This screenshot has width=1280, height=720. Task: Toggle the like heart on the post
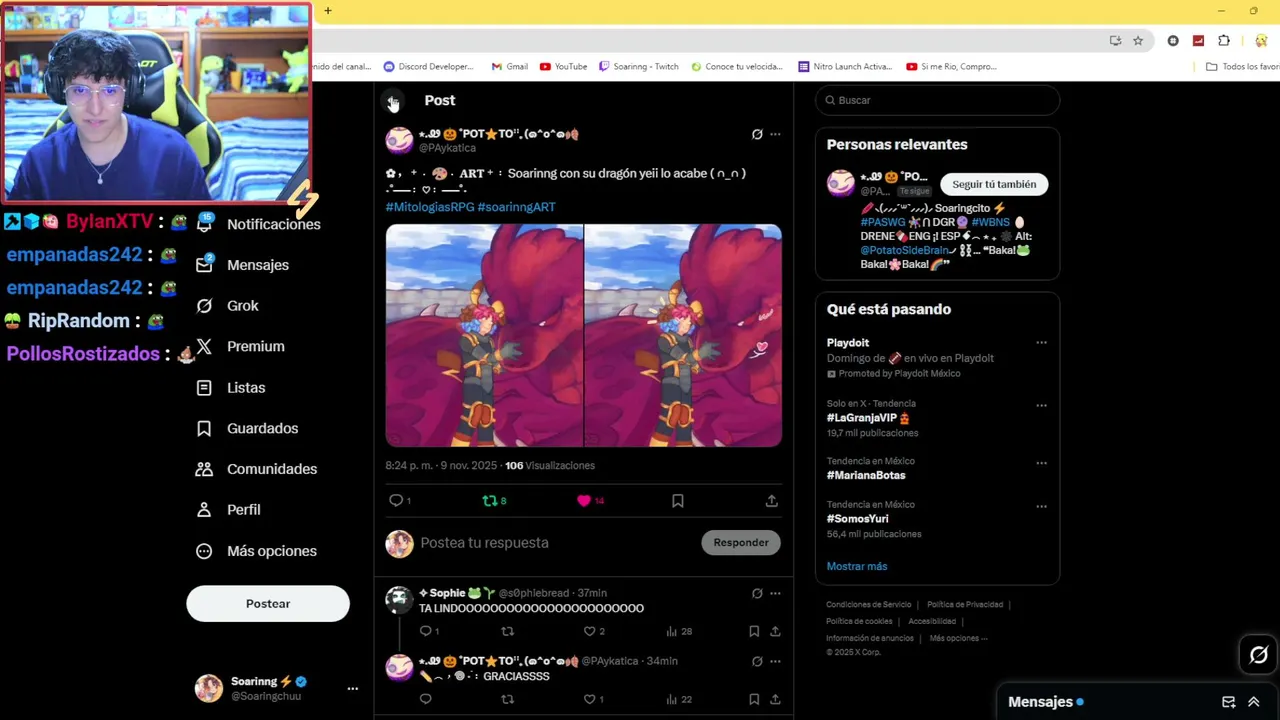coord(584,501)
